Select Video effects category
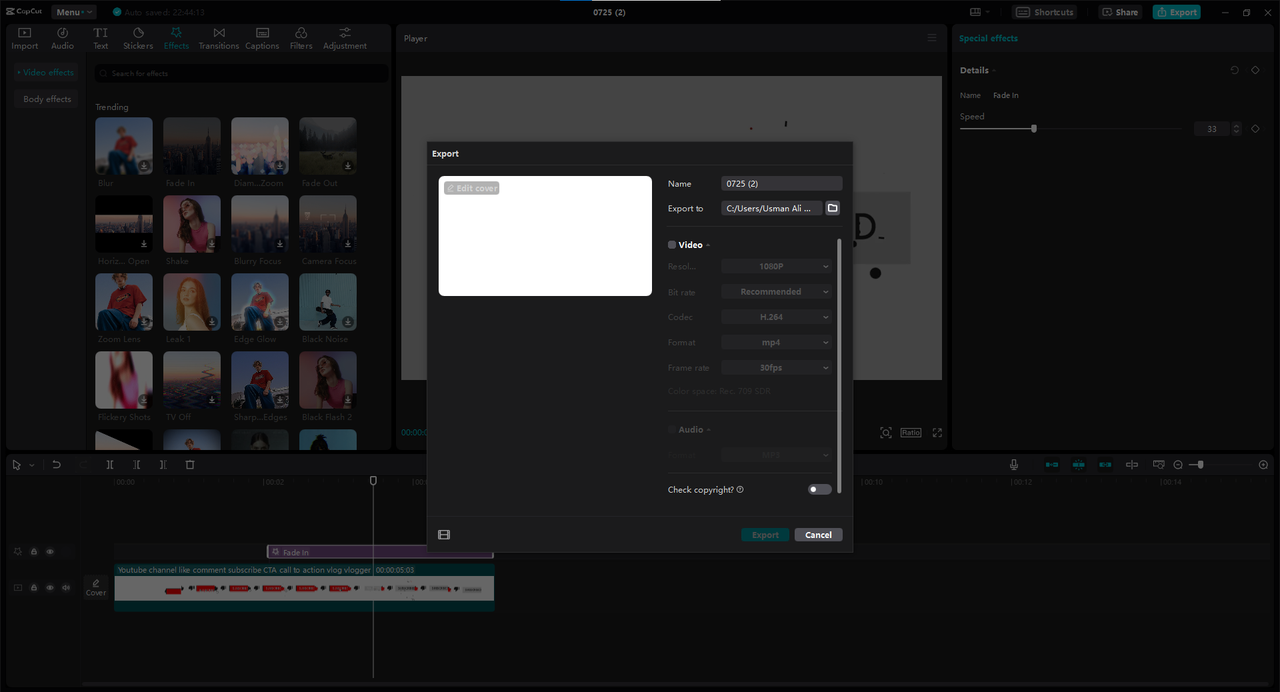The image size is (1280, 692). [x=47, y=72]
